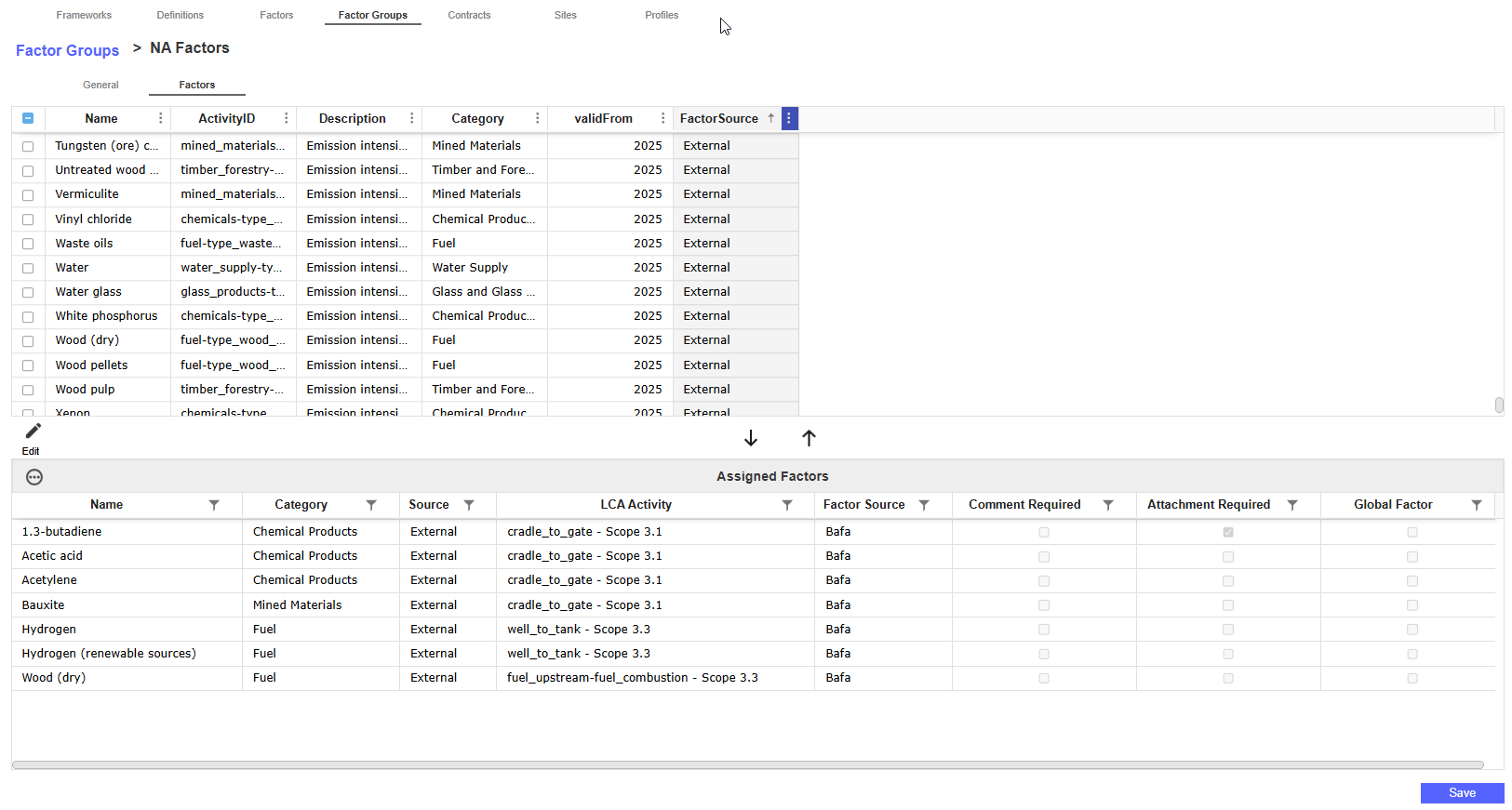Click the up arrow to unassign factors
1512x810 pixels.
[809, 438]
